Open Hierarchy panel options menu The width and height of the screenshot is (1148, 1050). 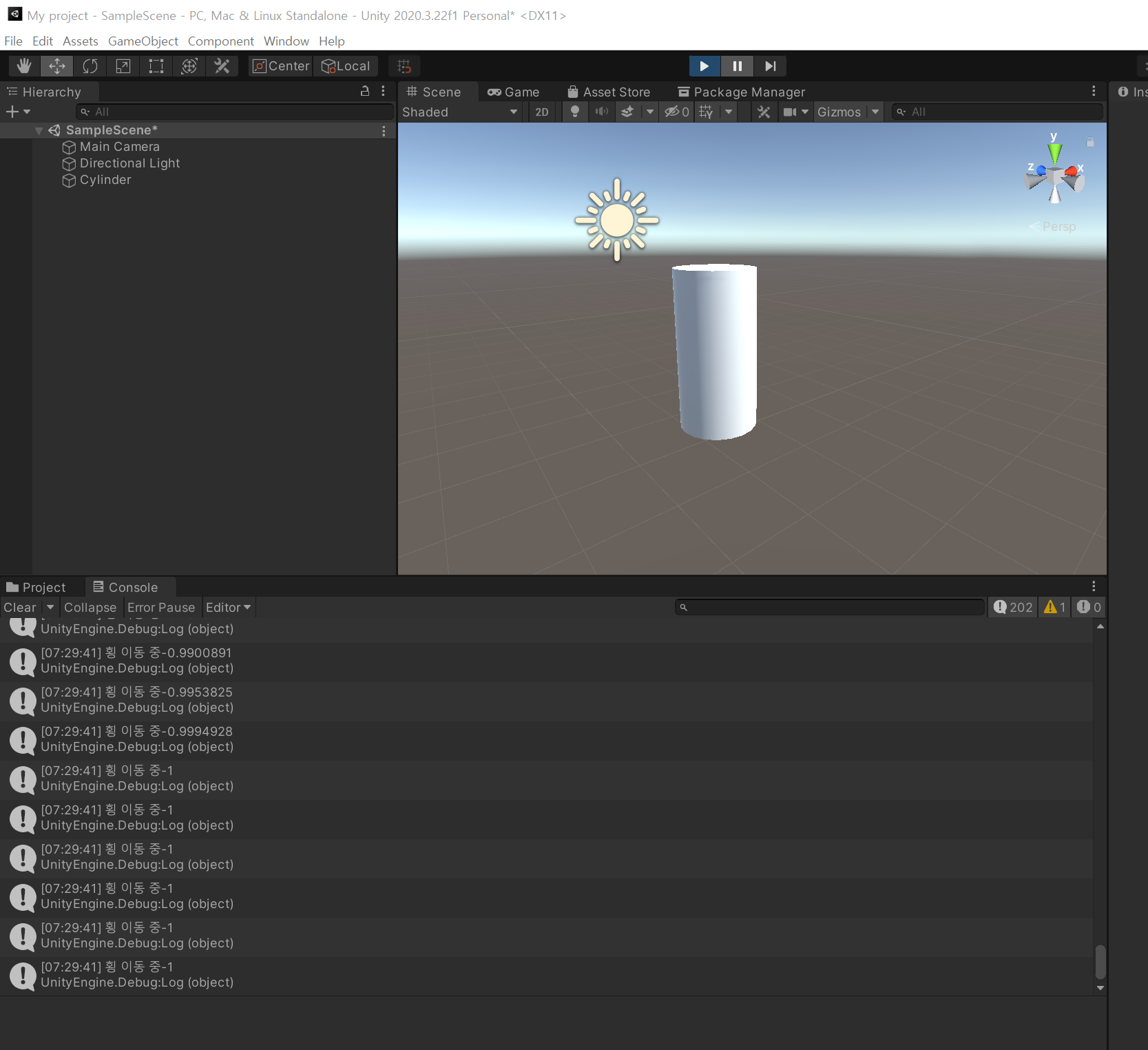pos(384,91)
